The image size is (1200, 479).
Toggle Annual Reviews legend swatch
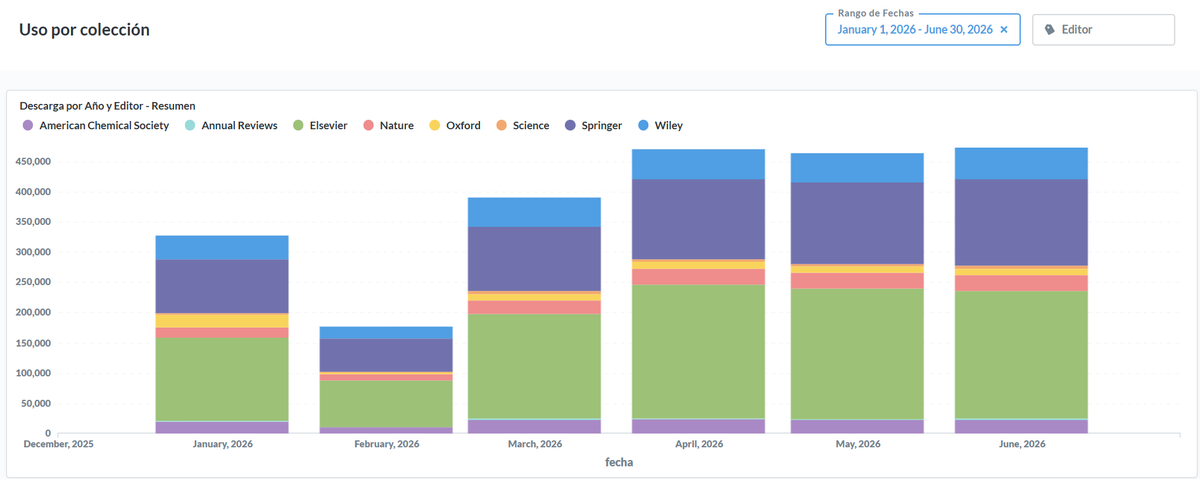(x=190, y=126)
